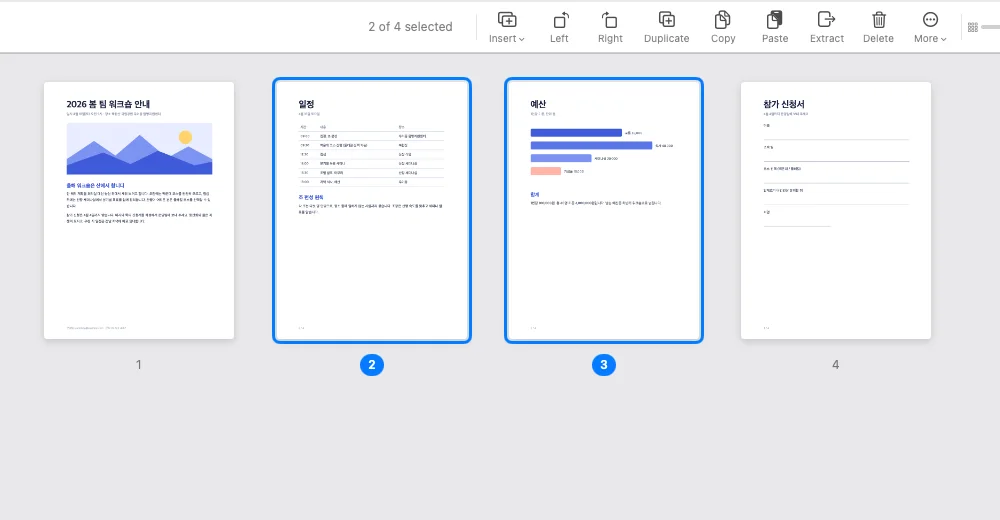This screenshot has width=1000, height=520.
Task: Click the Insert page icon
Action: [x=507, y=20]
